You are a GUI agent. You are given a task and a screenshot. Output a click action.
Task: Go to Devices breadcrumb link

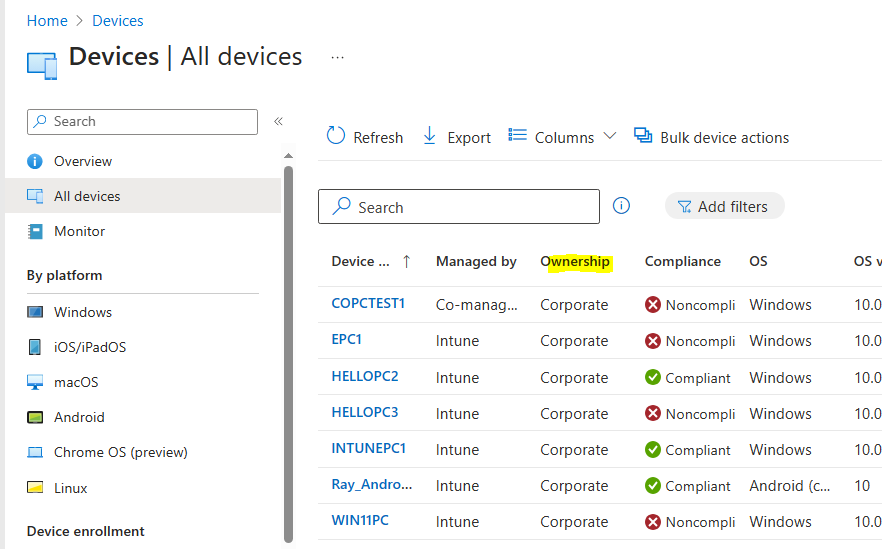click(118, 21)
